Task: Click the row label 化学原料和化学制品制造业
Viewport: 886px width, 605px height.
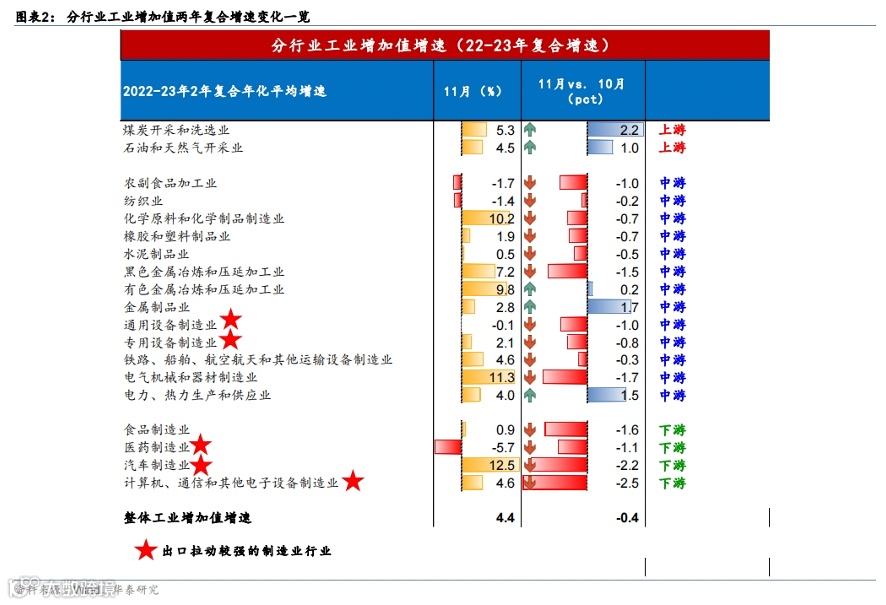Action: pos(204,219)
